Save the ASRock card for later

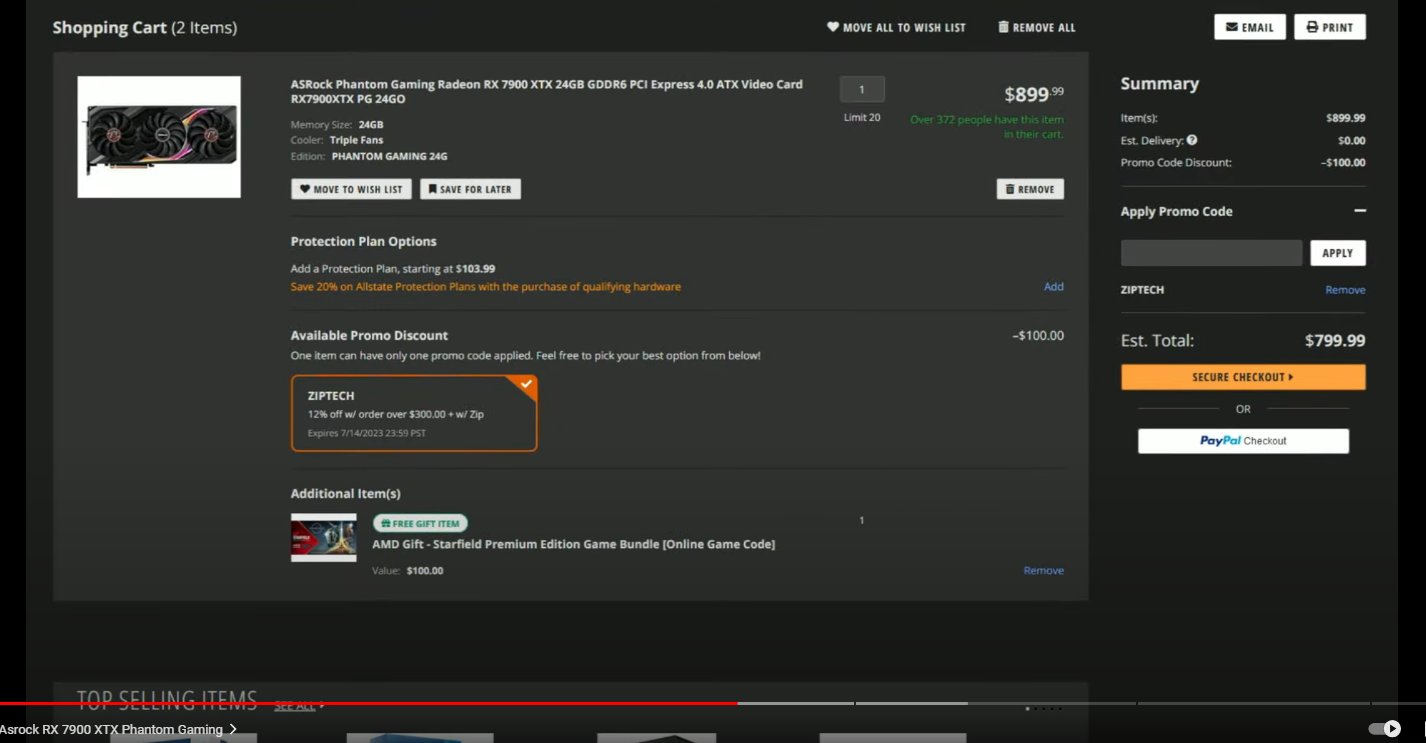pos(470,189)
